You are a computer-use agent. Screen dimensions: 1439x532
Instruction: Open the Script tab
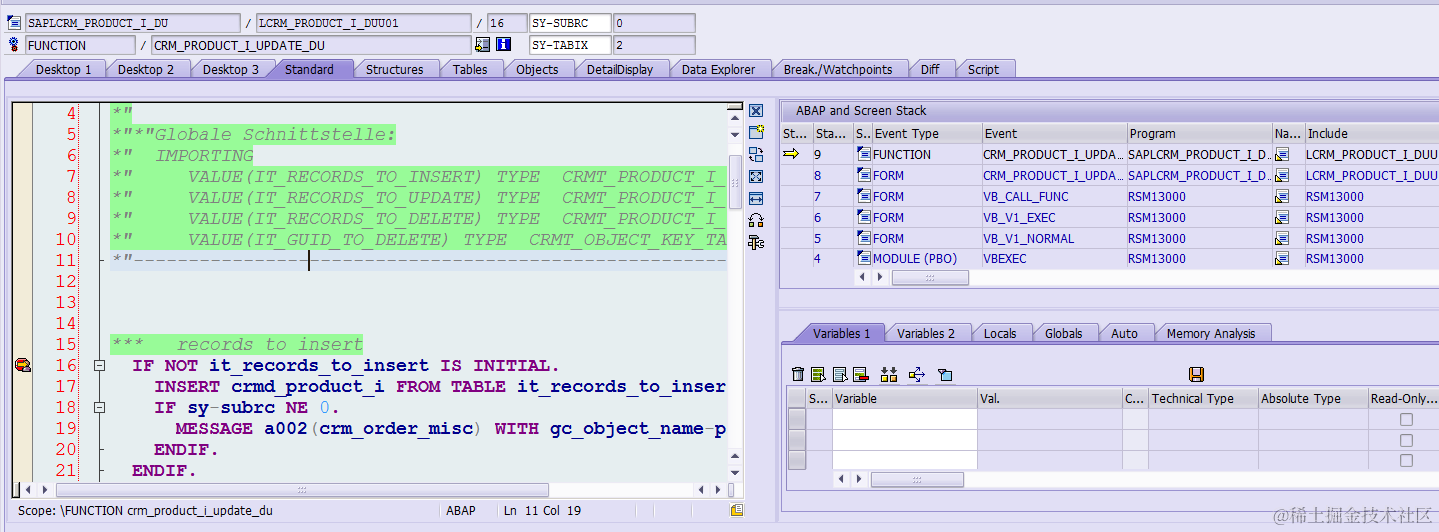point(983,69)
